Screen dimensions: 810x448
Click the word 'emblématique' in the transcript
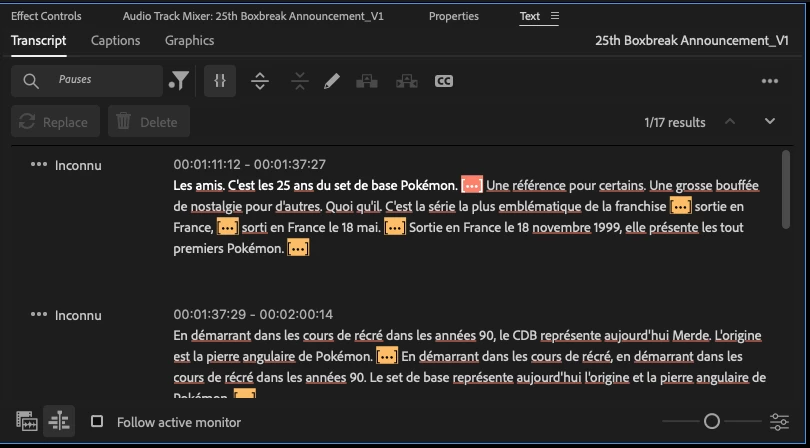540,207
